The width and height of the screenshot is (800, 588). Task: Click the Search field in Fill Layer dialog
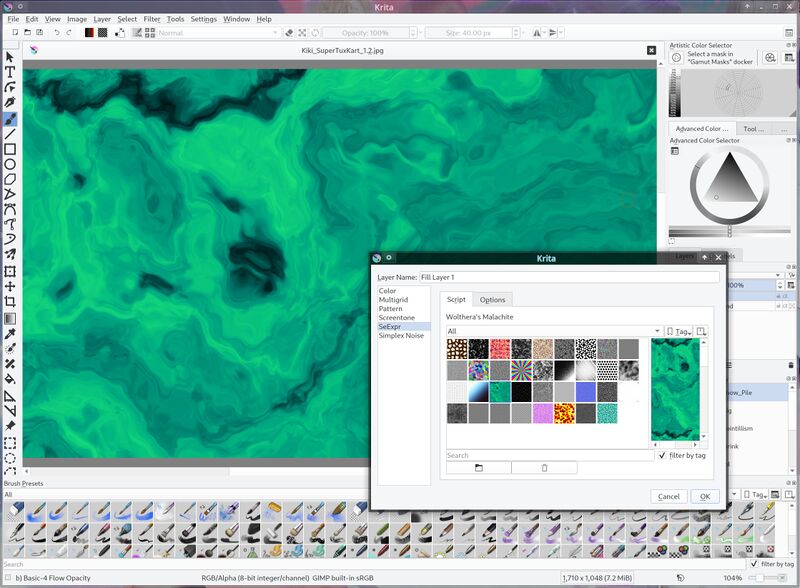tap(549, 455)
